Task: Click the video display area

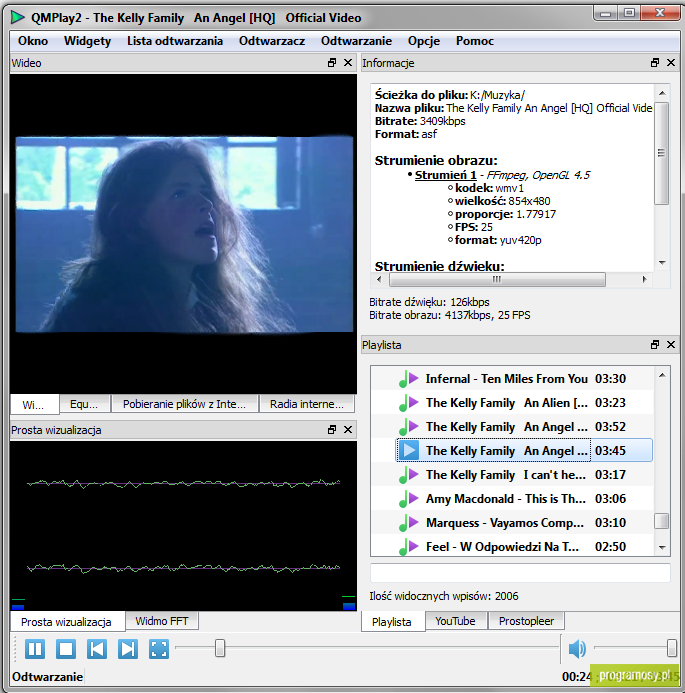Action: coord(183,233)
